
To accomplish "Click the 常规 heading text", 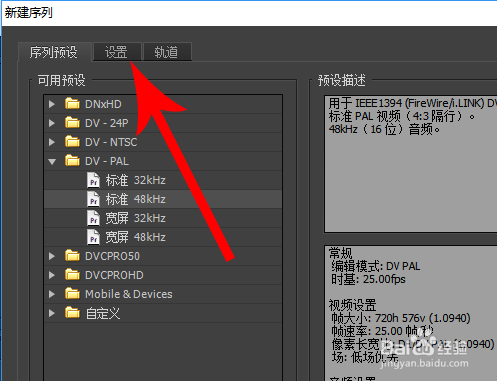I will pyautogui.click(x=341, y=253).
